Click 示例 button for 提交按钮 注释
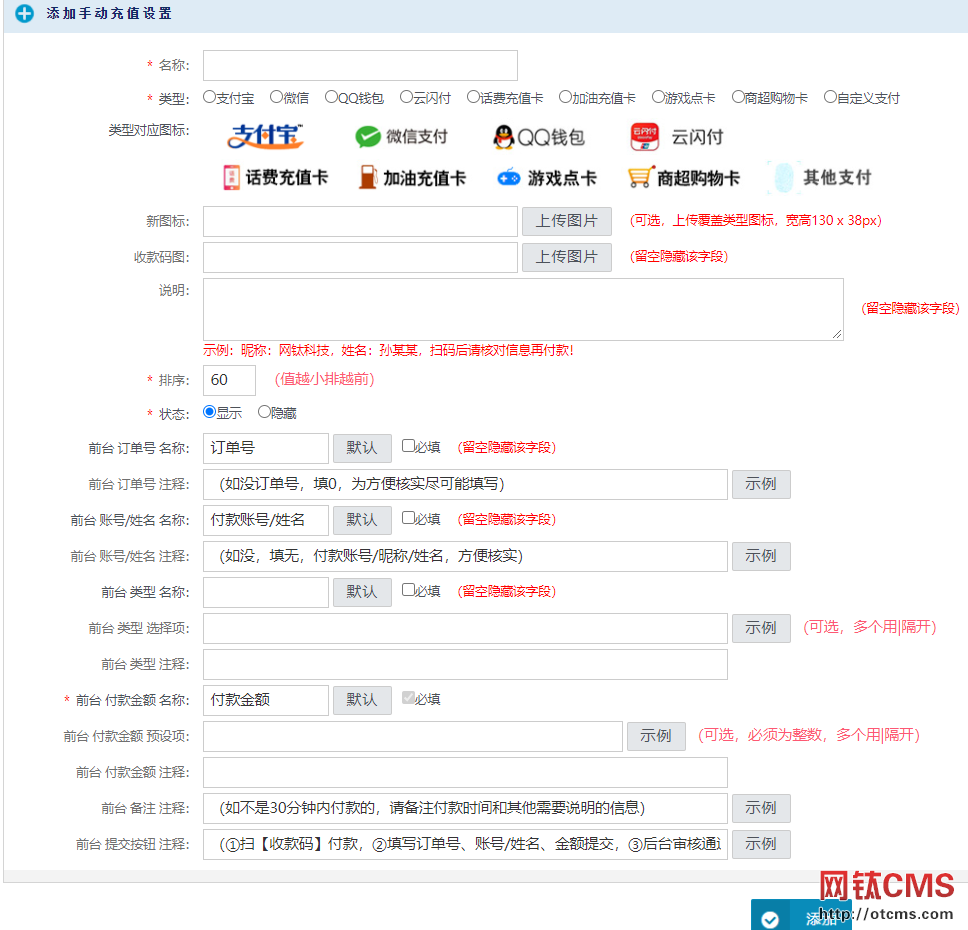 (x=761, y=844)
